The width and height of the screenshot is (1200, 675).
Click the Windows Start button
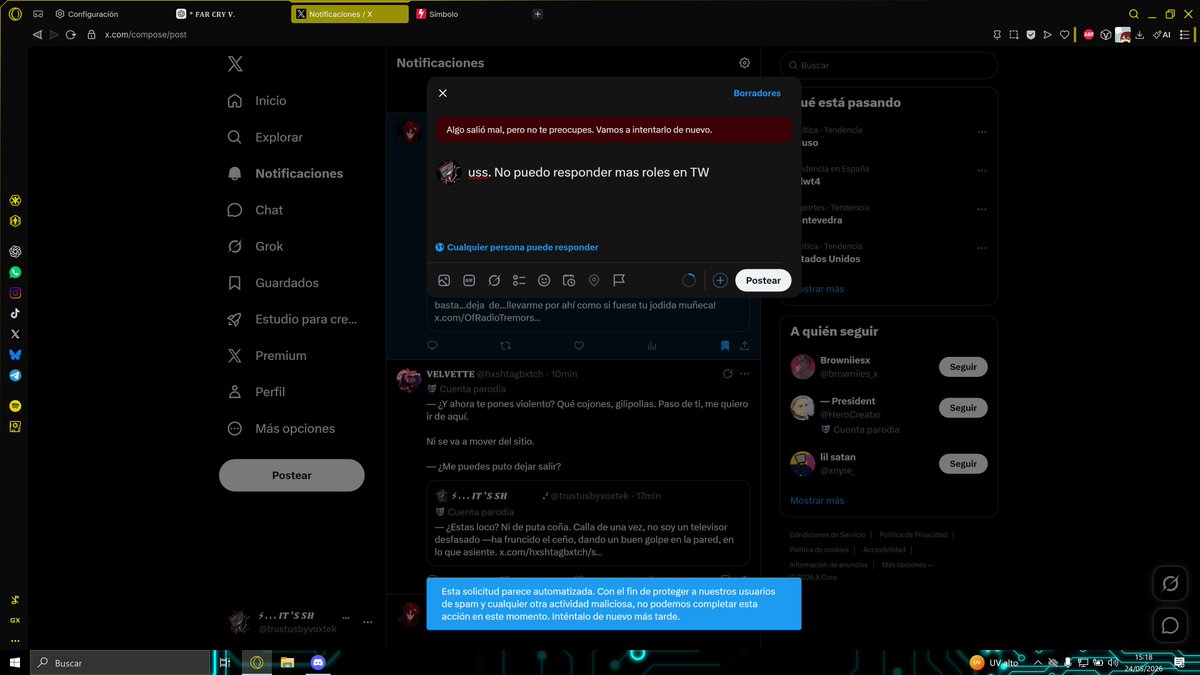14,663
